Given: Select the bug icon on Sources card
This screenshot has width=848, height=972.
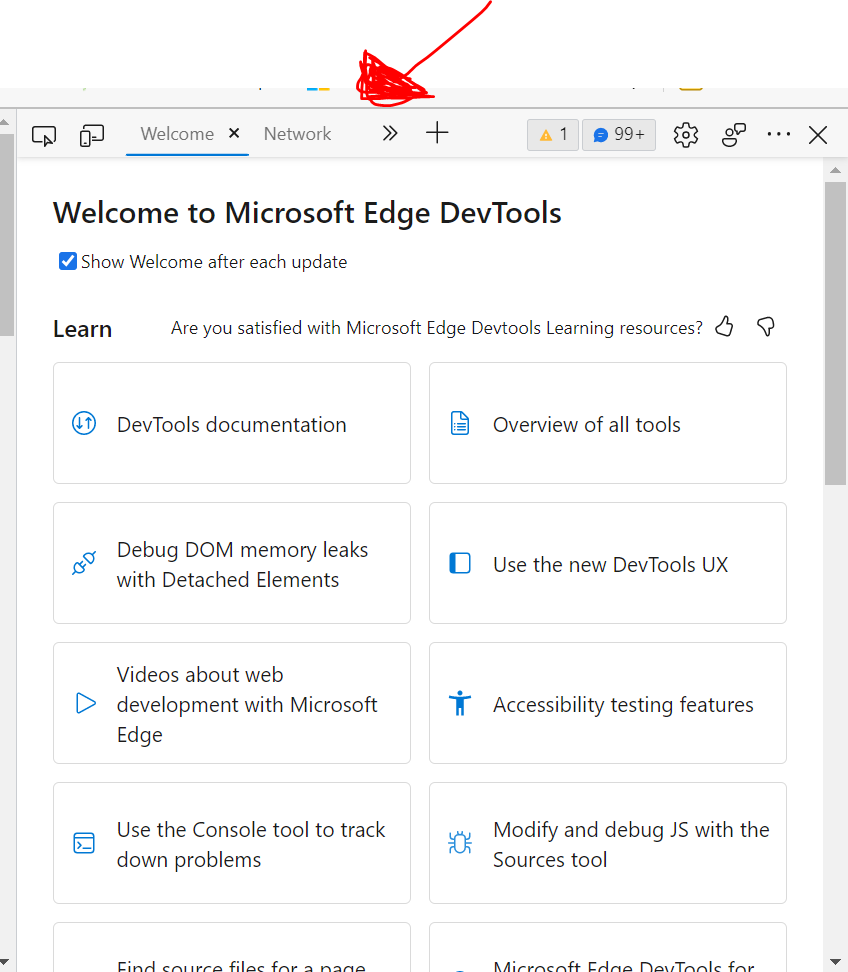Looking at the screenshot, I should 460,843.
